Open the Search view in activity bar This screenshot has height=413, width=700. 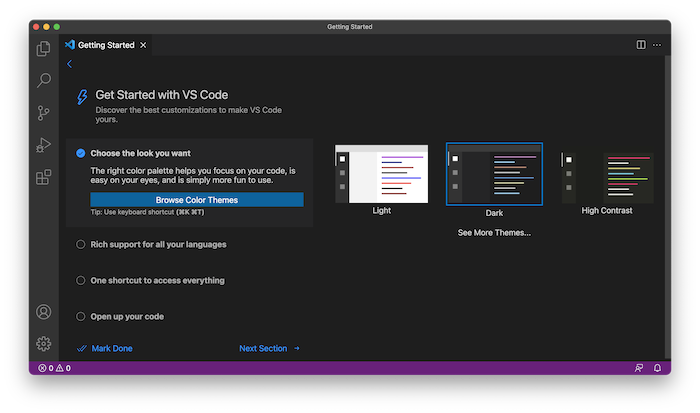[x=43, y=80]
